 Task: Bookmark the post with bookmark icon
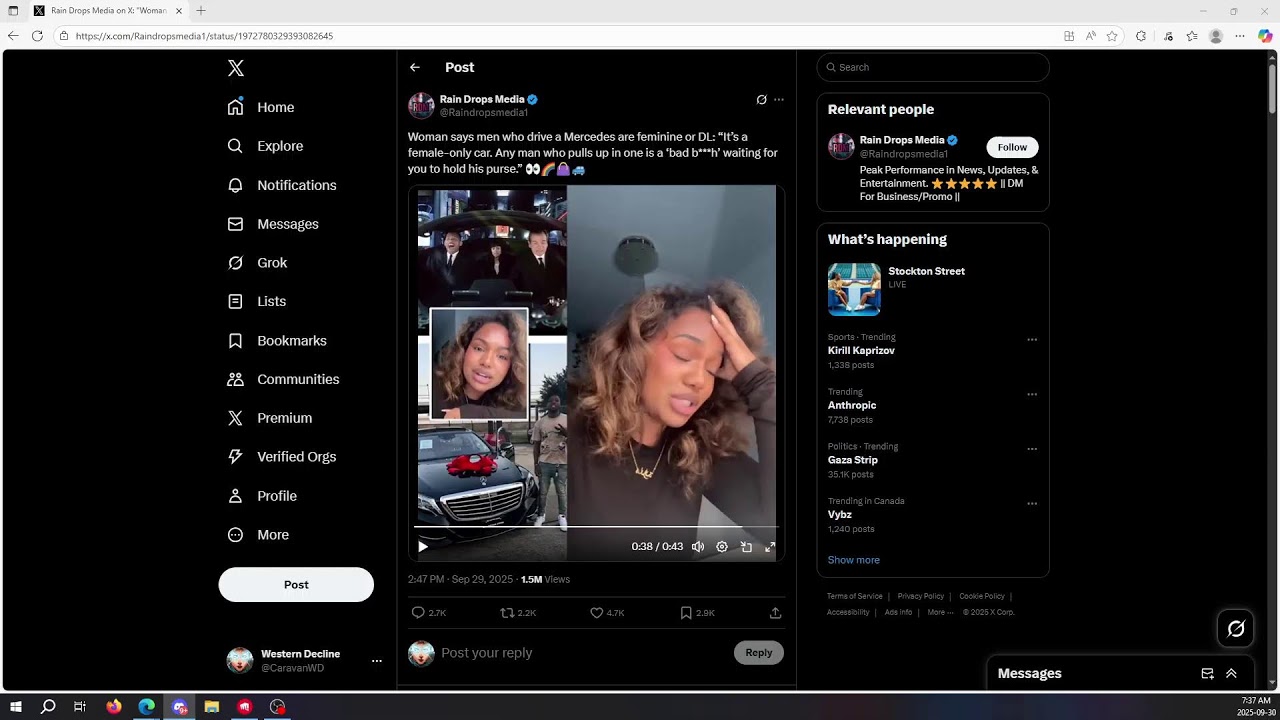pyautogui.click(x=686, y=613)
